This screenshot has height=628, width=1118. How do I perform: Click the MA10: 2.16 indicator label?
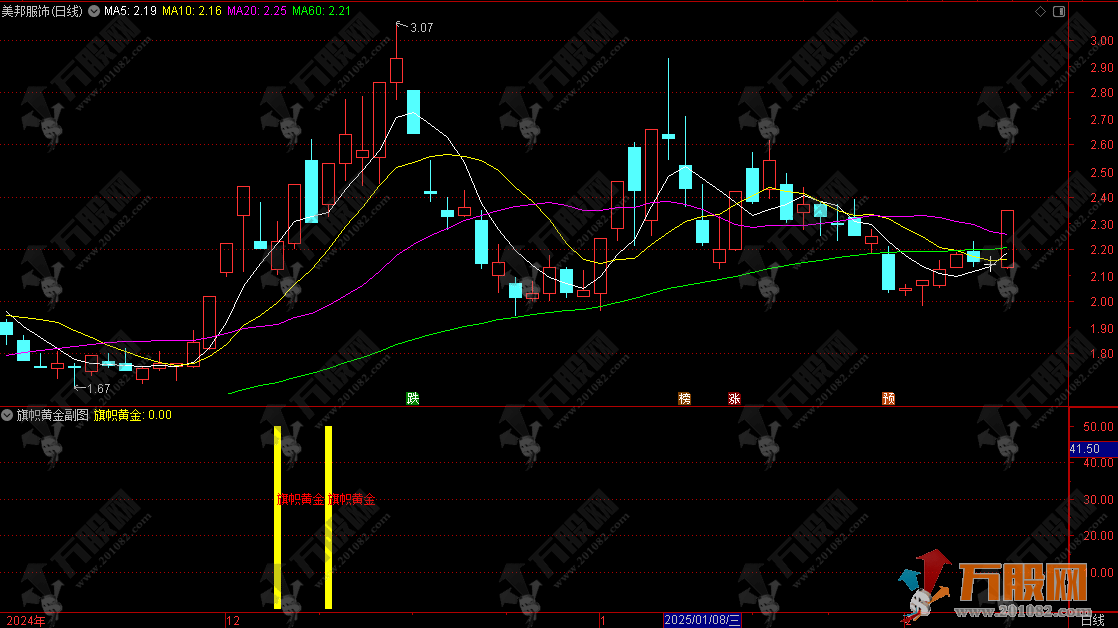click(192, 11)
